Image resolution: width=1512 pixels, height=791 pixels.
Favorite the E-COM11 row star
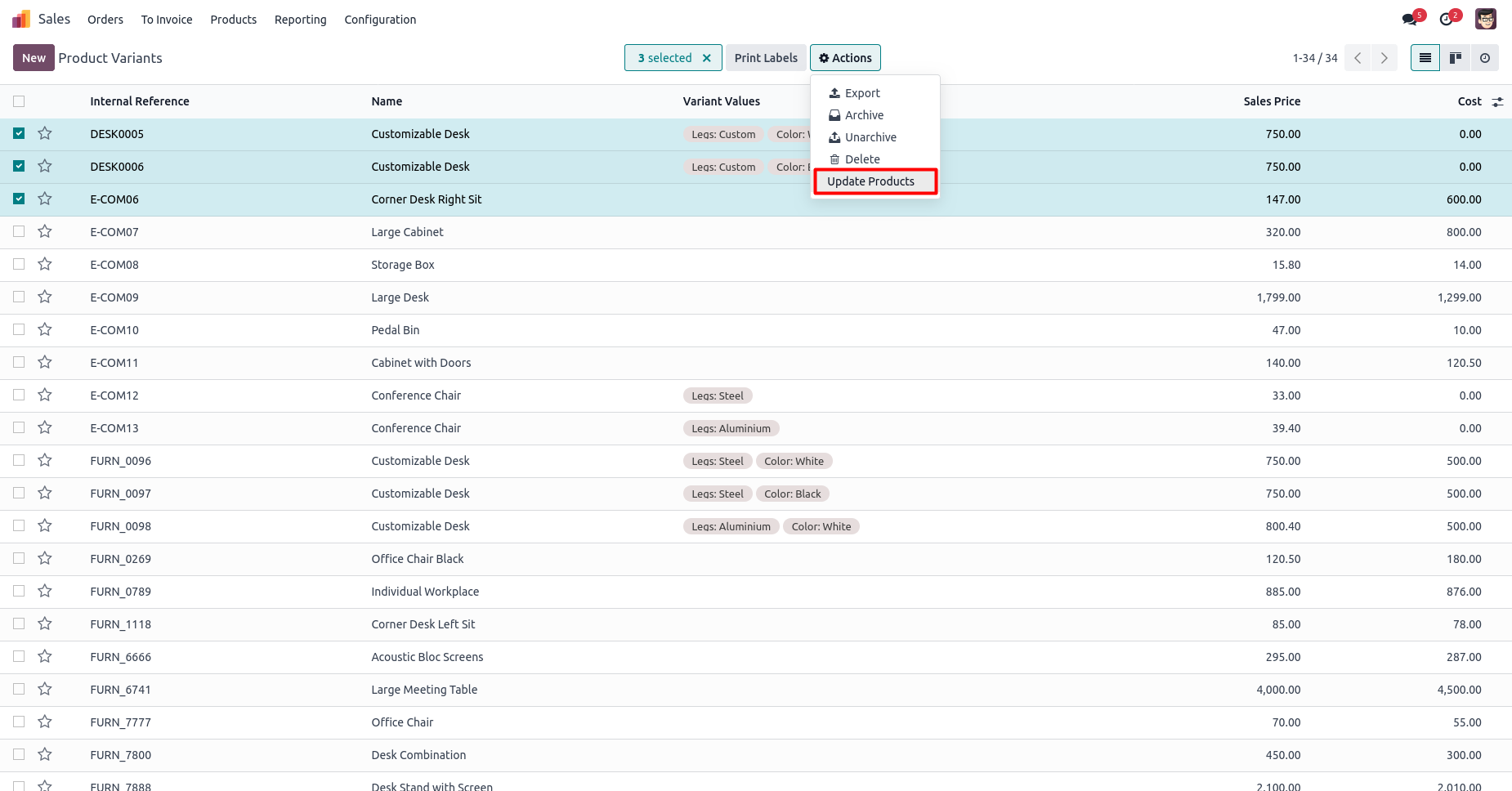[x=45, y=362]
